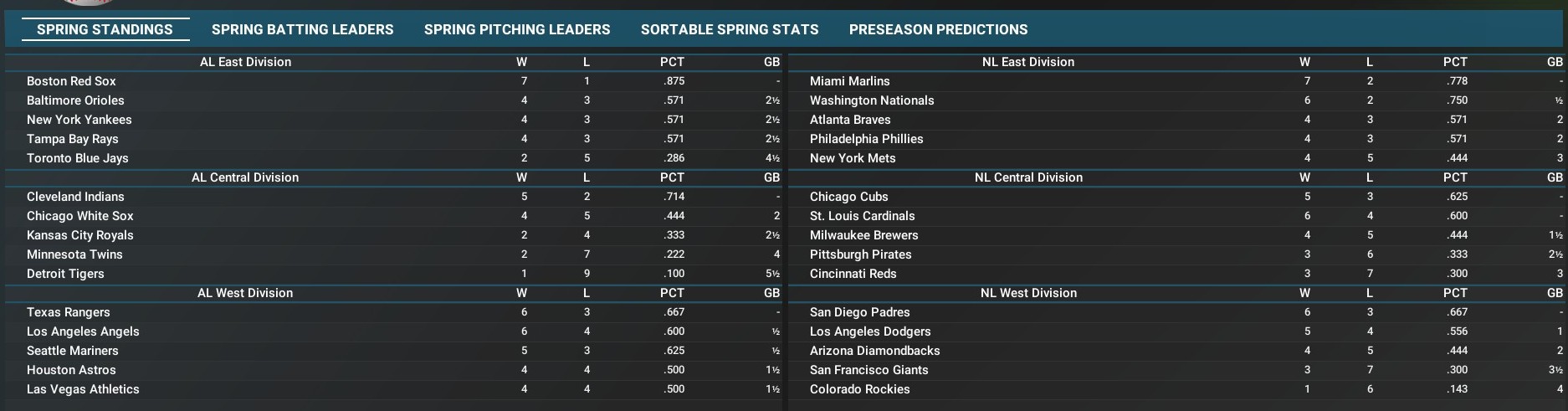Image resolution: width=1568 pixels, height=411 pixels.
Task: Click the NL West Division header
Action: click(x=1028, y=293)
